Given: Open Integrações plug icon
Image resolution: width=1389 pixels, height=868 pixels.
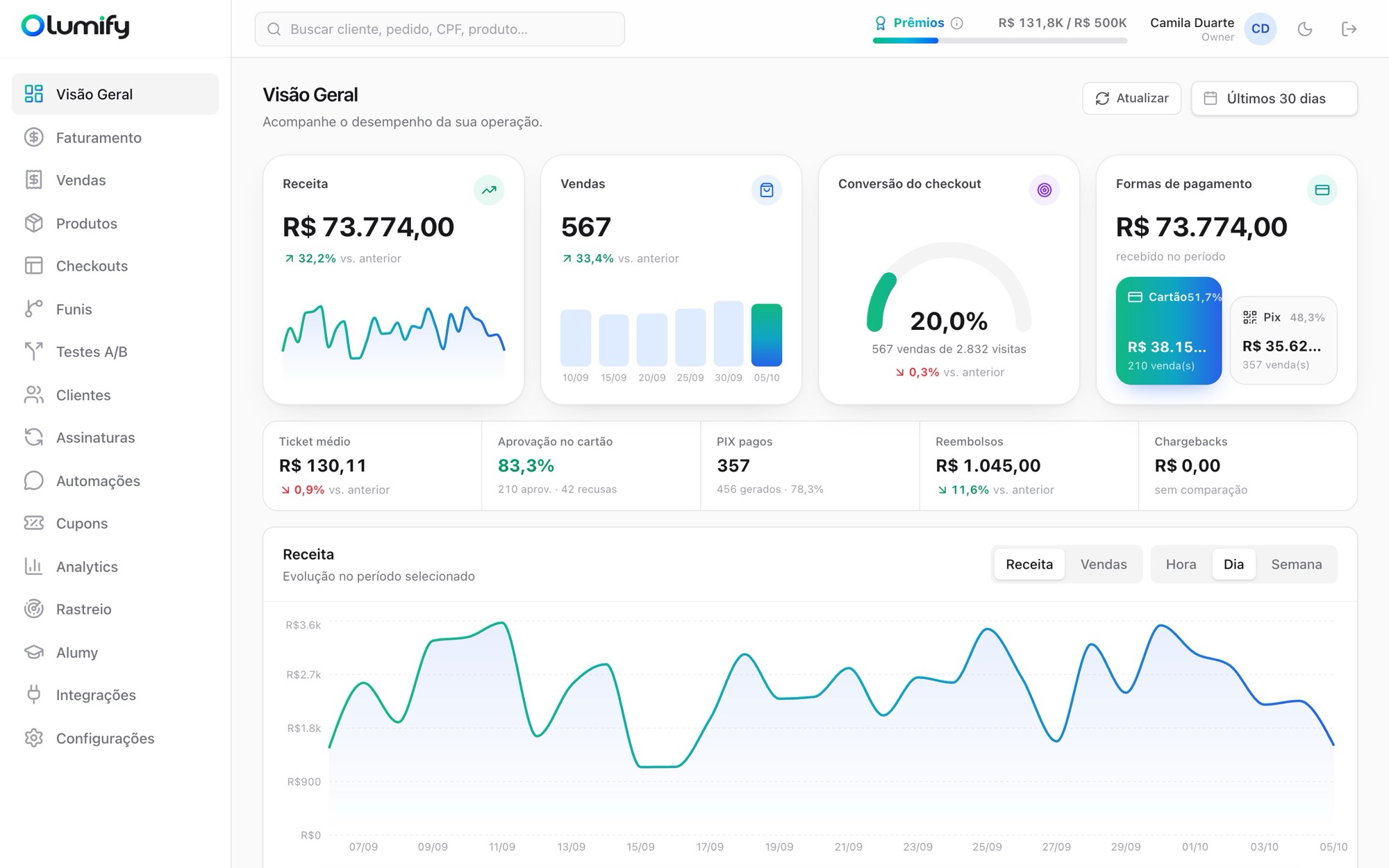Looking at the screenshot, I should [33, 694].
